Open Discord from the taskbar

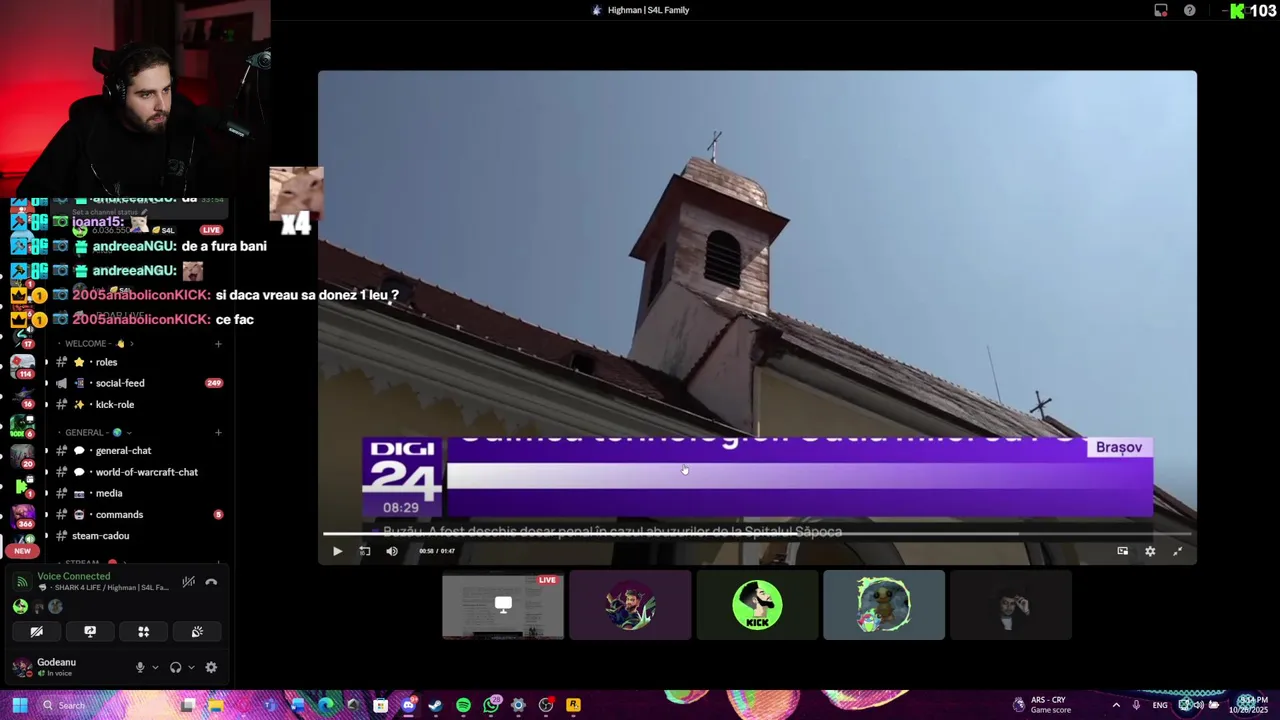coord(408,705)
